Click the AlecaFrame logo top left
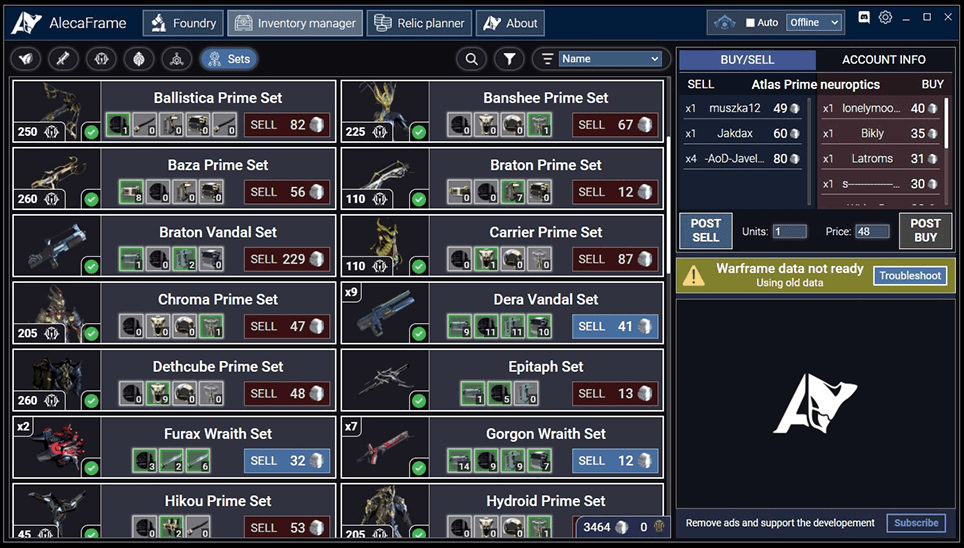964x548 pixels. point(26,23)
